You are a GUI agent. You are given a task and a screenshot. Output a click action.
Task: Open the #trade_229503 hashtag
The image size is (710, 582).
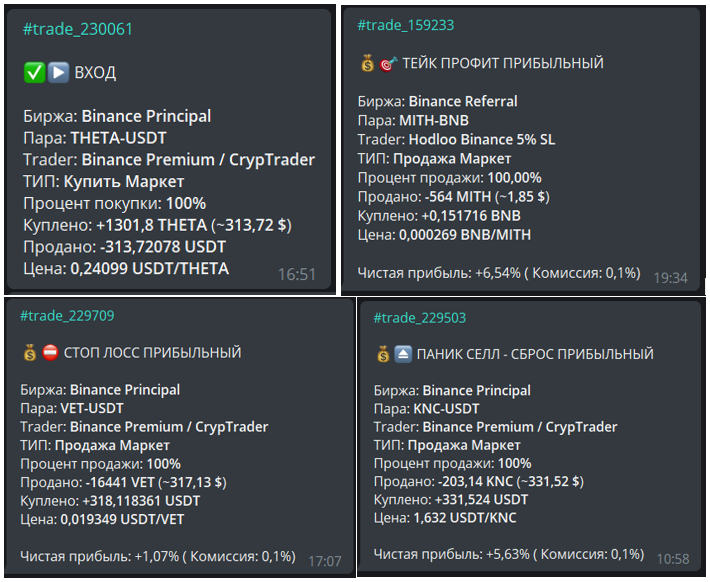pos(420,317)
